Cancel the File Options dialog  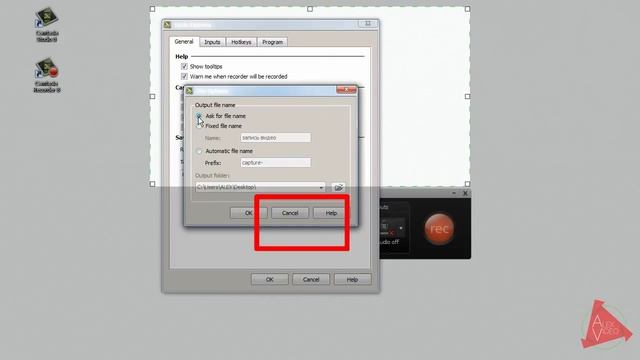pos(290,213)
